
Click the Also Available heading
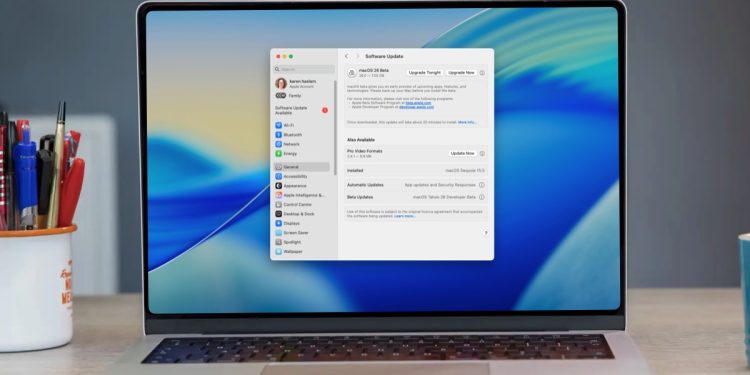[361, 140]
